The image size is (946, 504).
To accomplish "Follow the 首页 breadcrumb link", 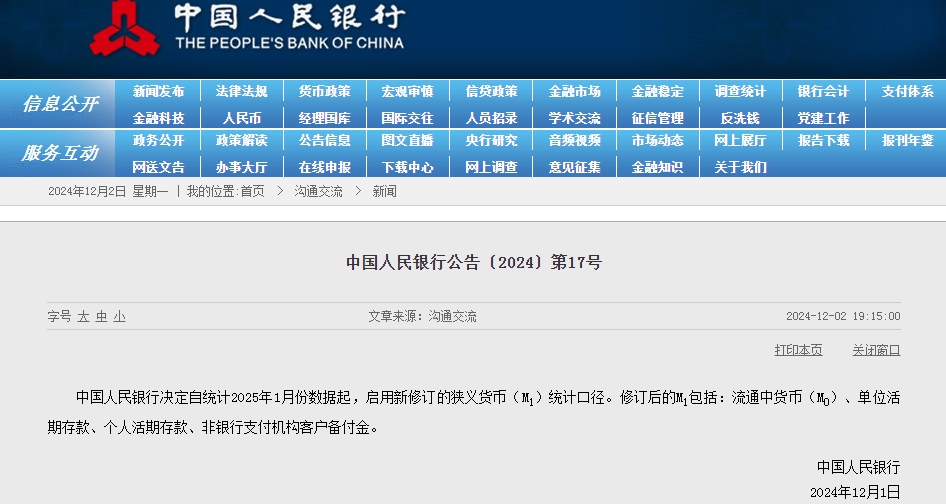I will click(252, 191).
